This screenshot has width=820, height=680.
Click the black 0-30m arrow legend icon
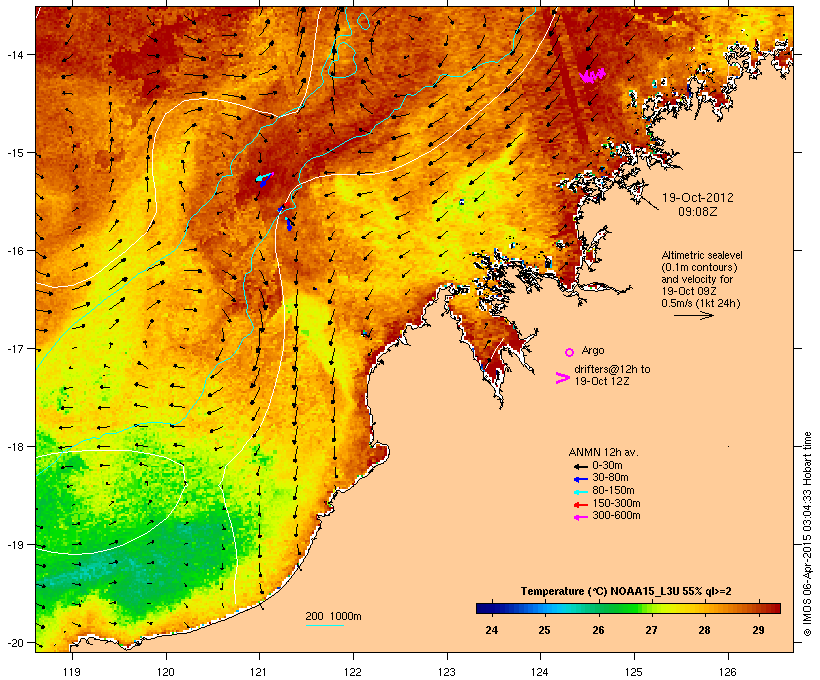click(581, 467)
